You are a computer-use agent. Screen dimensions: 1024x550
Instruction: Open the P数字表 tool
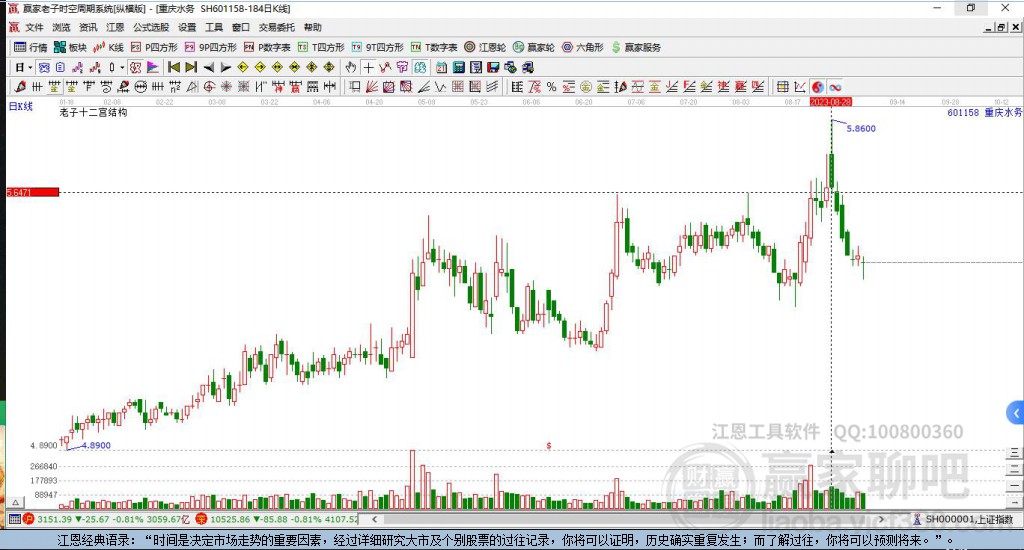(x=267, y=47)
